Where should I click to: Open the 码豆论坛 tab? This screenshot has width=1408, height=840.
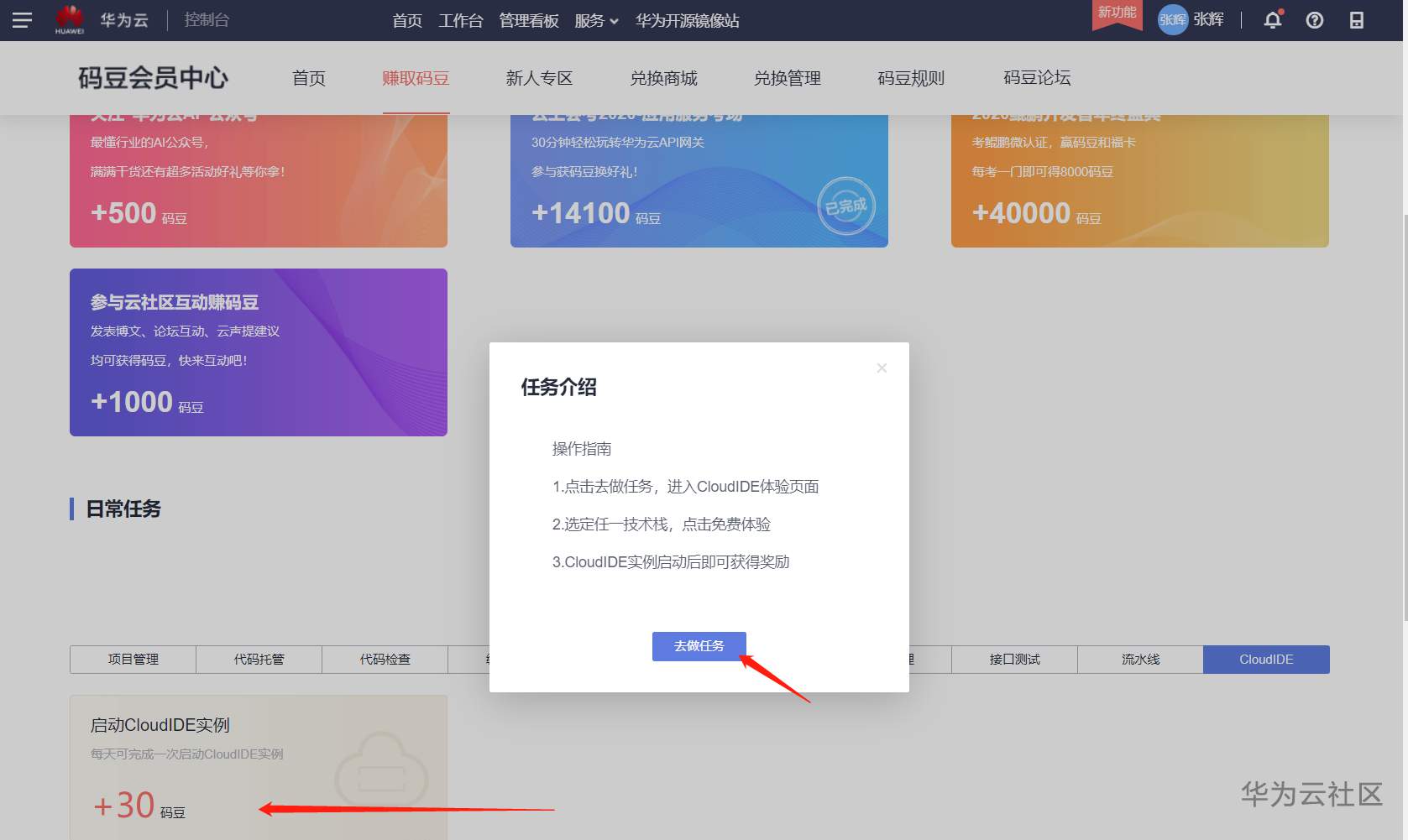click(x=1037, y=78)
